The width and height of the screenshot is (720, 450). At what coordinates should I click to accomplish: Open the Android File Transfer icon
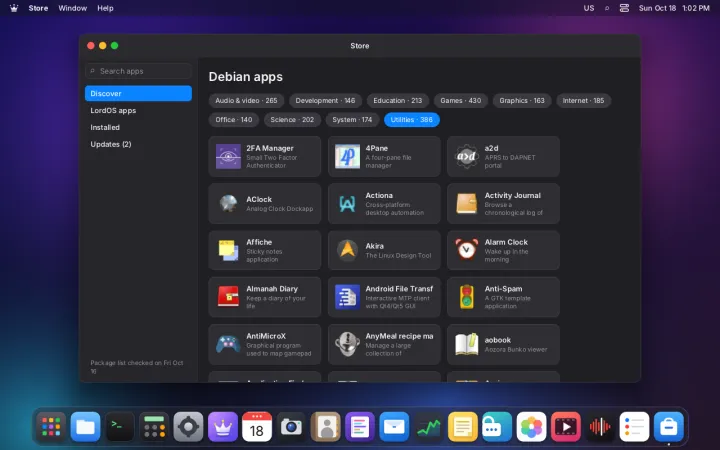point(348,297)
